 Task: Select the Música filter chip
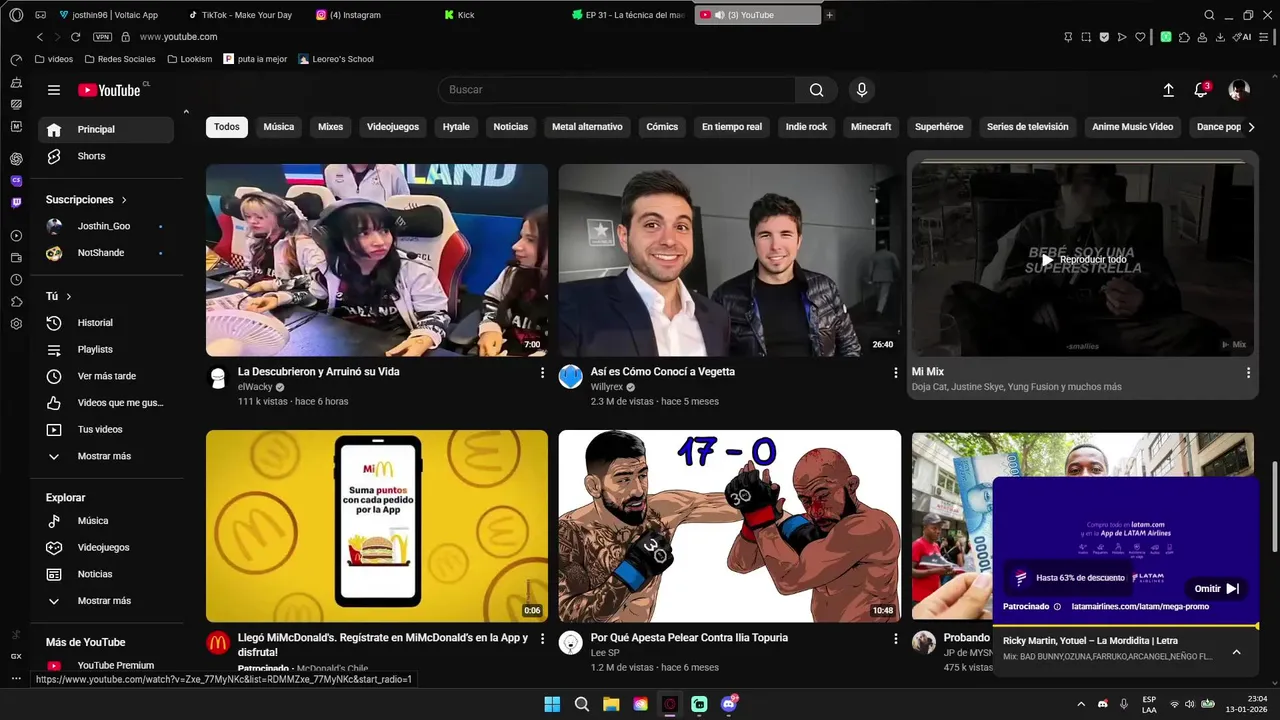[278, 127]
